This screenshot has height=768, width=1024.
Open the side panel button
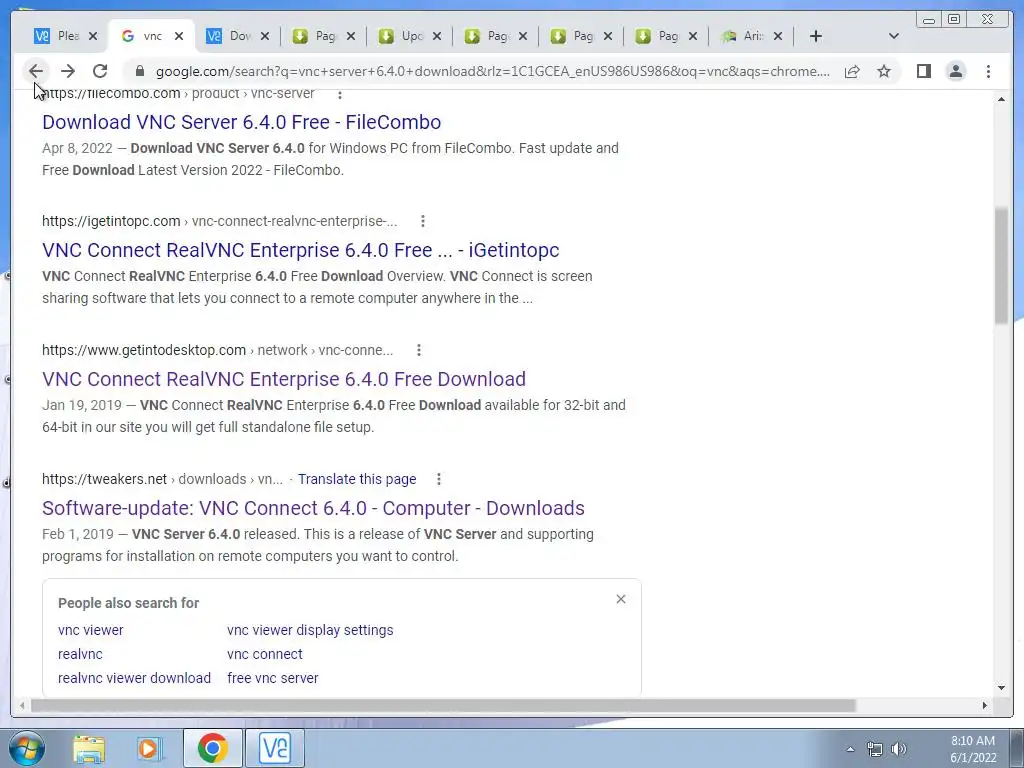point(923,71)
